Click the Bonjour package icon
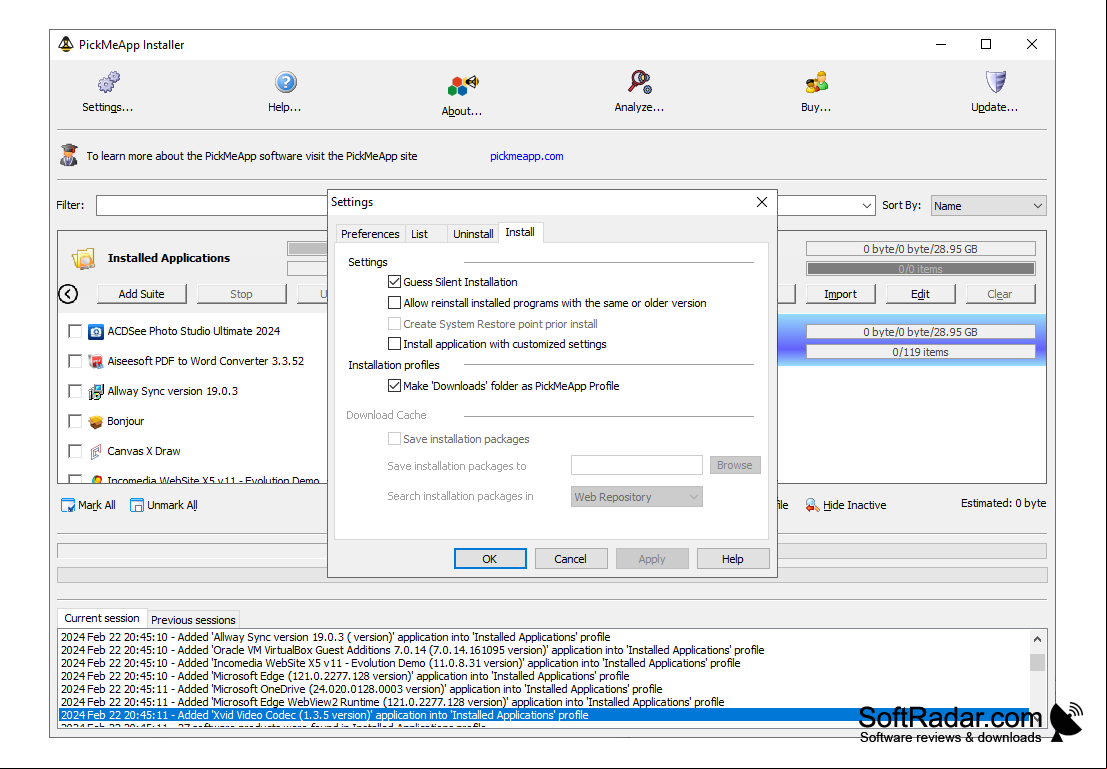 pyautogui.click(x=95, y=422)
